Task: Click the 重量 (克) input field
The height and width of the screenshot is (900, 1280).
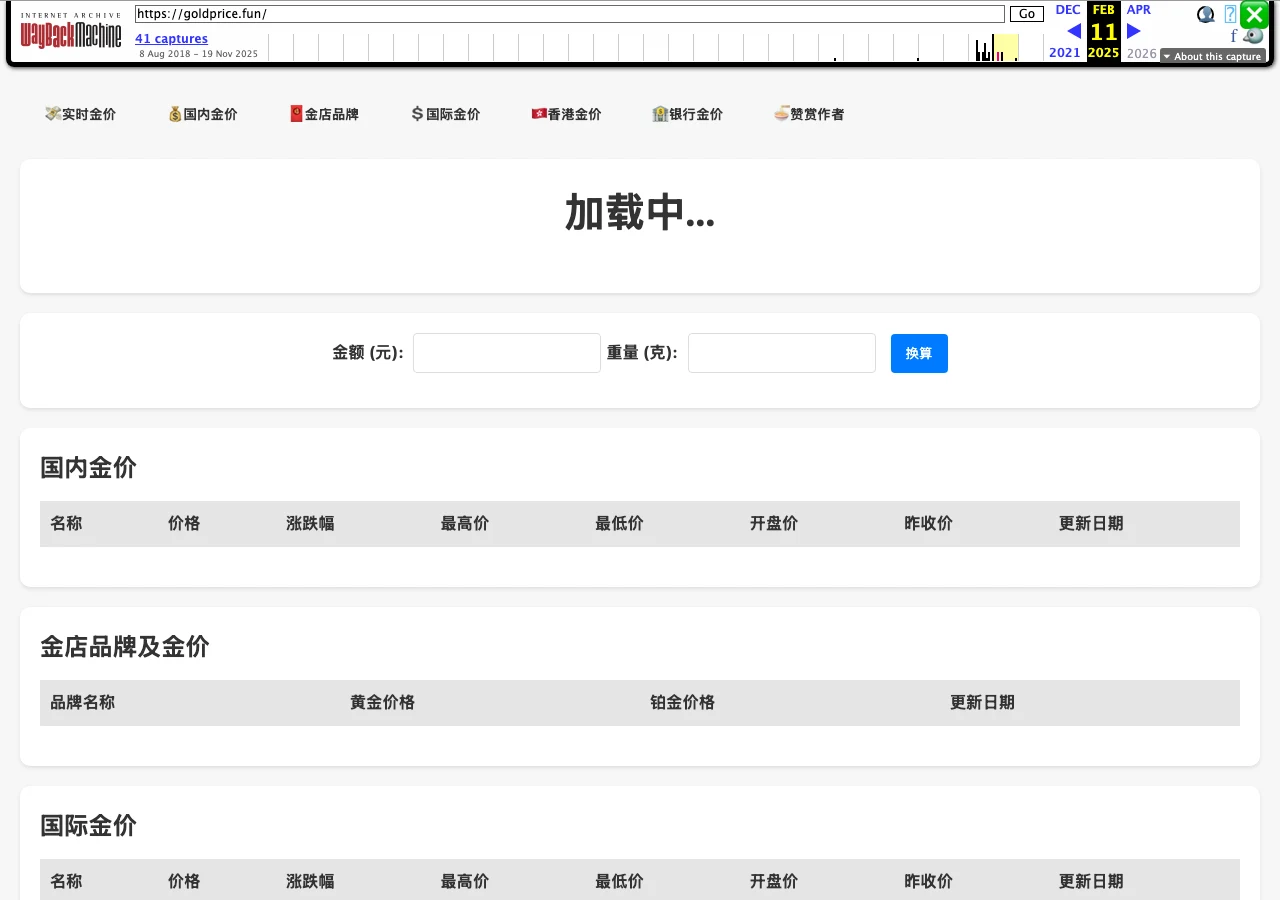Action: pyautogui.click(x=782, y=353)
